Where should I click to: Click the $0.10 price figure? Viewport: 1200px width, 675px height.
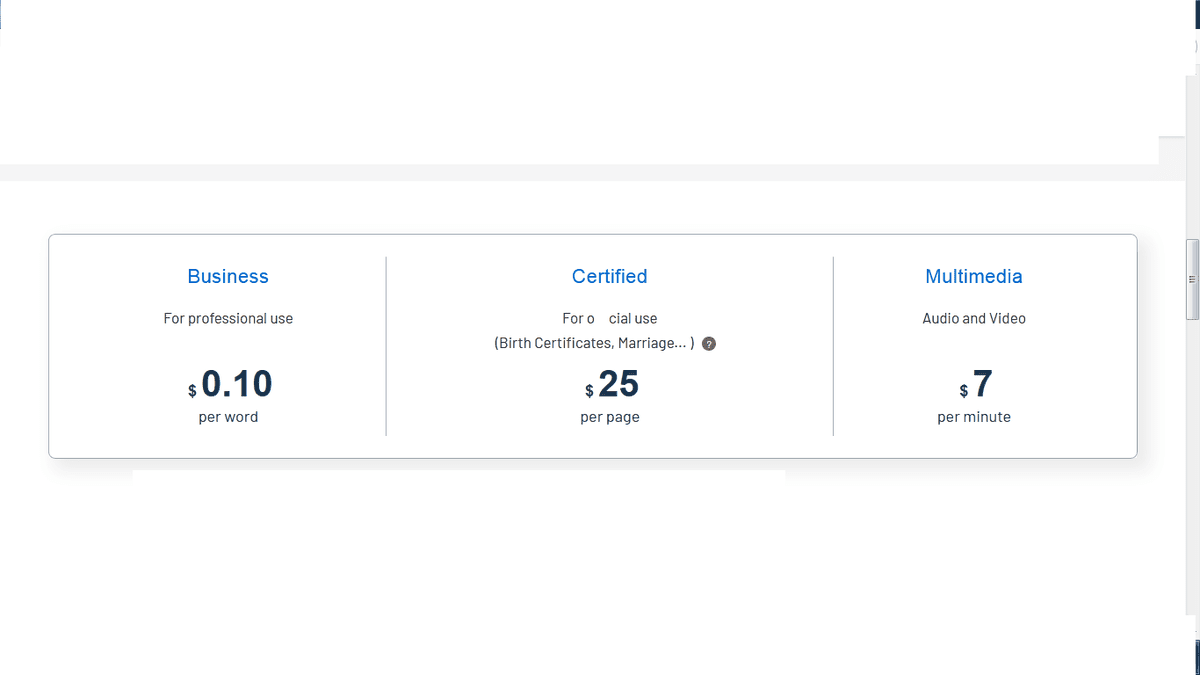(237, 384)
